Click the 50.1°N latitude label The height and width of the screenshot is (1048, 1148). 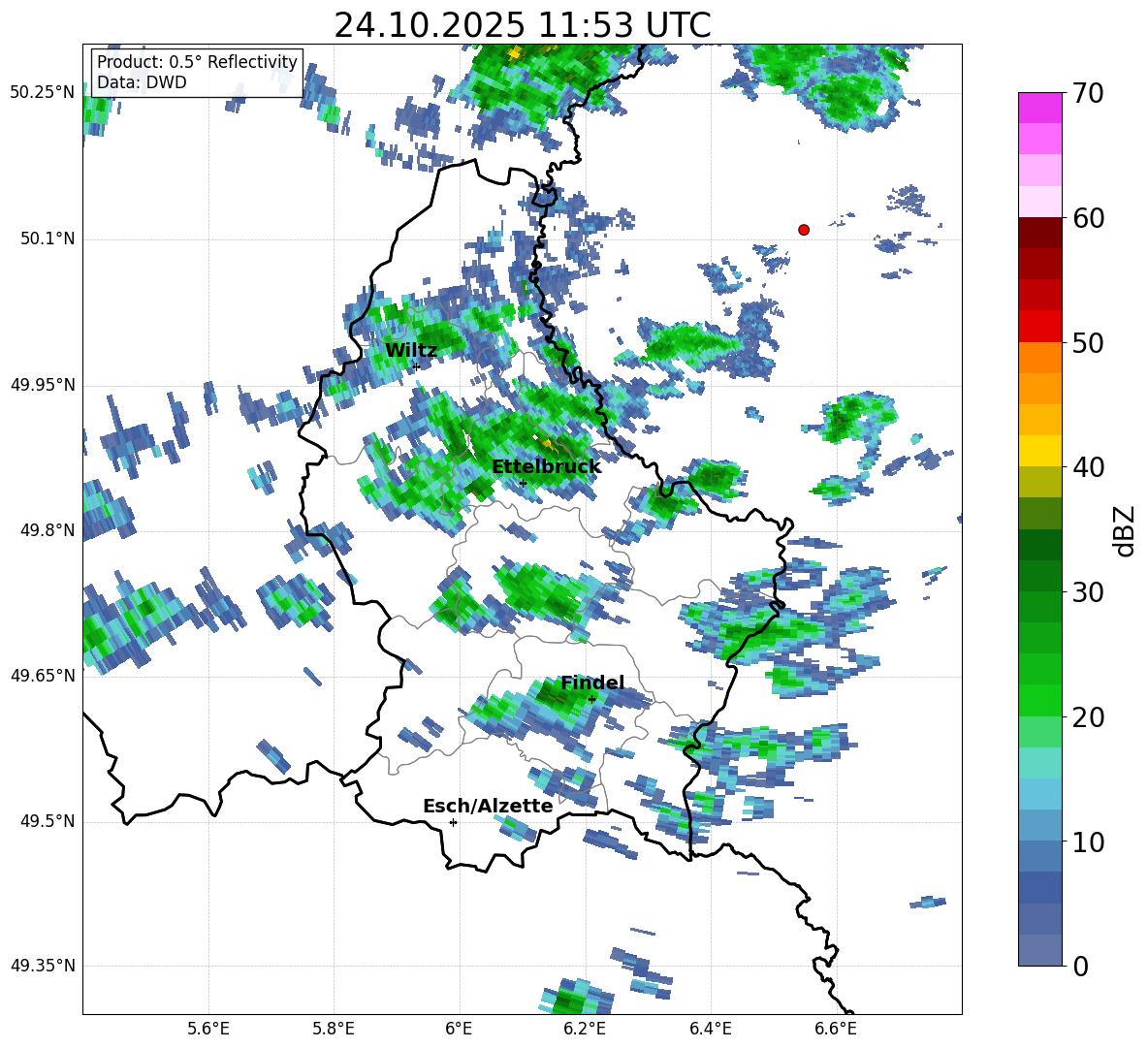click(48, 238)
